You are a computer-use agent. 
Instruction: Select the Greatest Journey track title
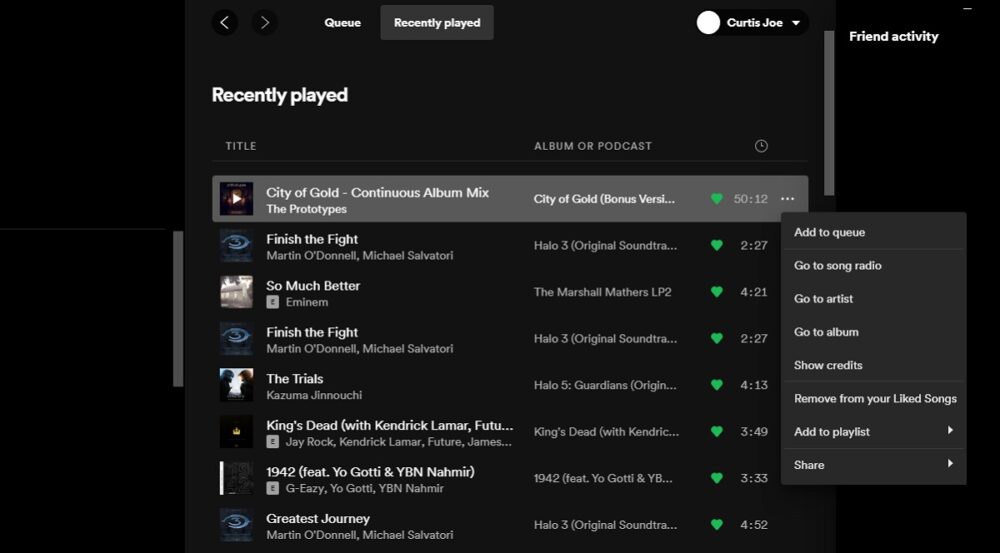[x=318, y=519]
